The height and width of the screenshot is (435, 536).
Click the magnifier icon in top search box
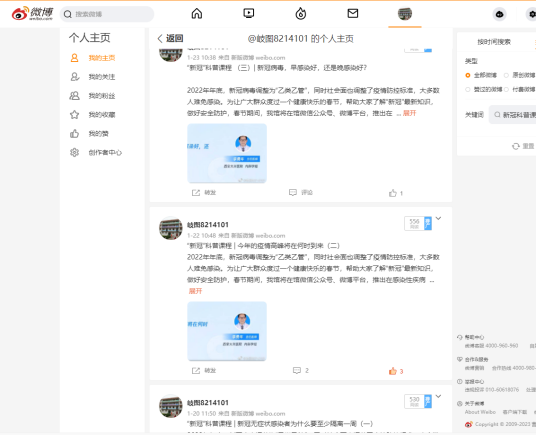68,14
